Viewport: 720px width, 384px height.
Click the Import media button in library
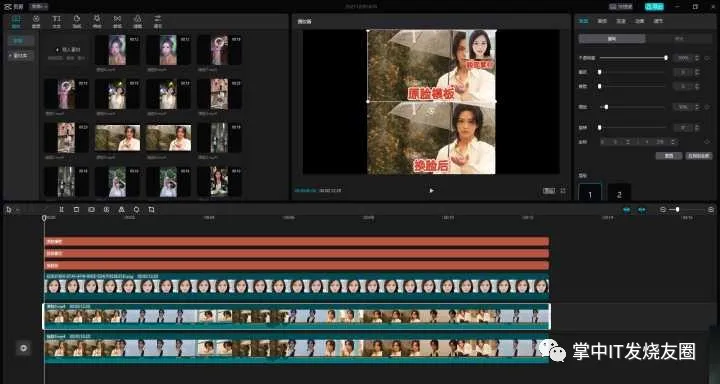point(68,52)
